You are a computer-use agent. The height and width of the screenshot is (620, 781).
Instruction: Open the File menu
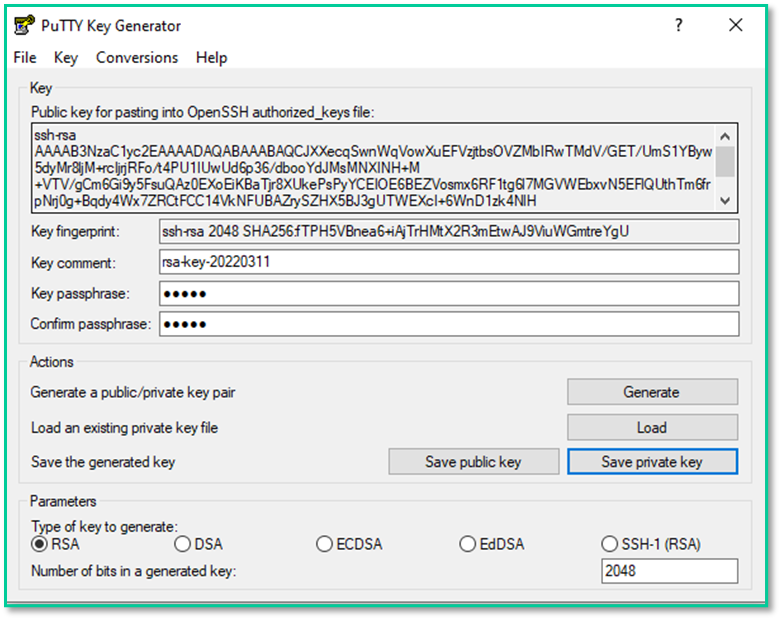pos(25,58)
